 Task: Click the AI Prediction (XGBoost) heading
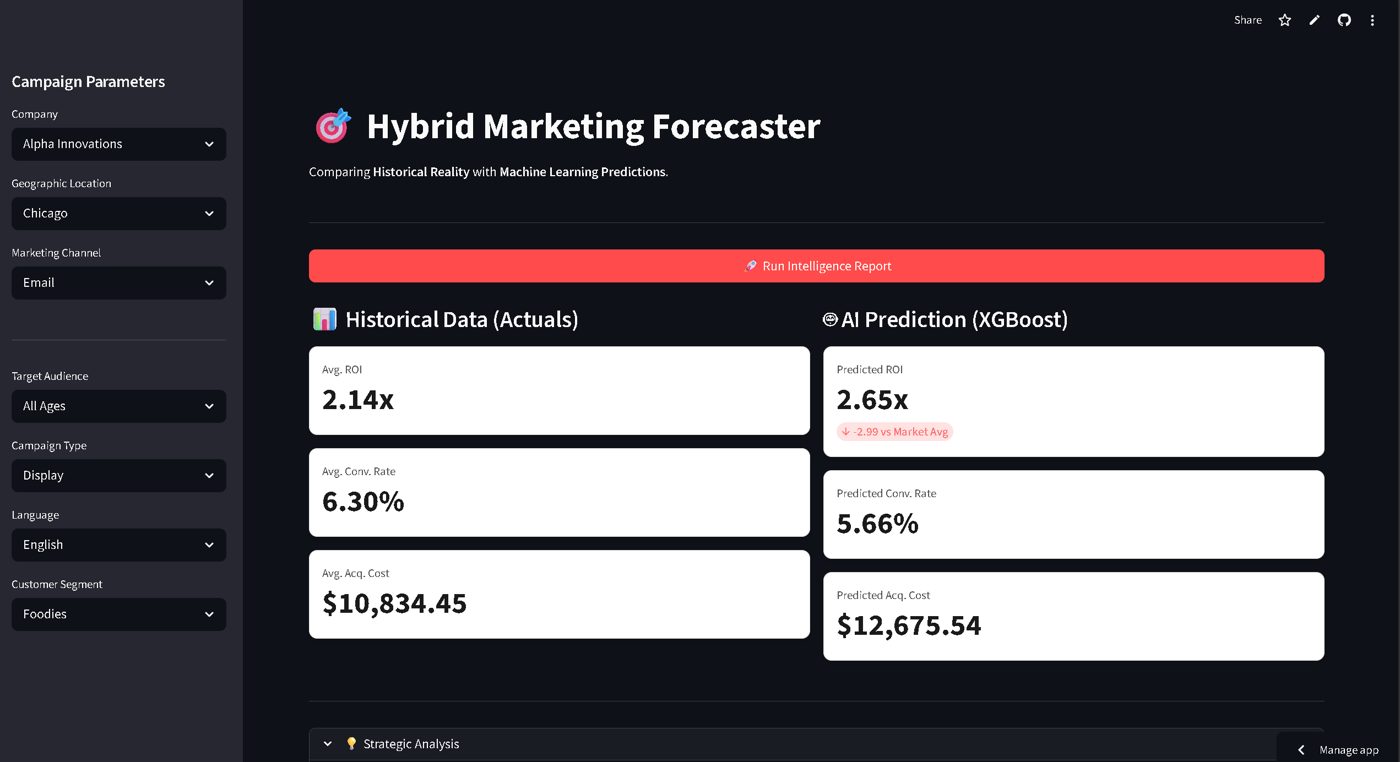pyautogui.click(x=955, y=320)
